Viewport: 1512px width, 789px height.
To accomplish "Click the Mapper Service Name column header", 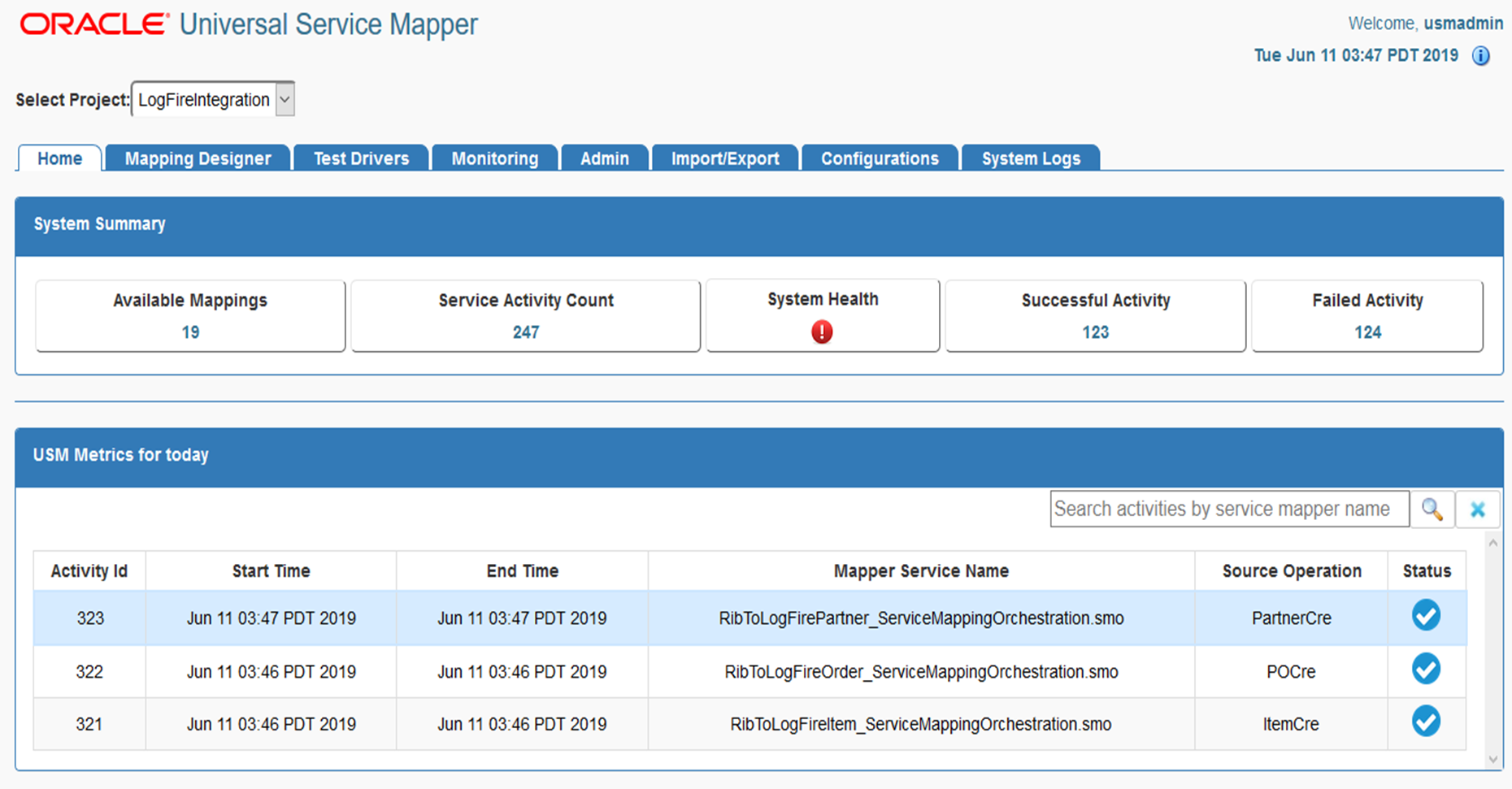I will (922, 571).
